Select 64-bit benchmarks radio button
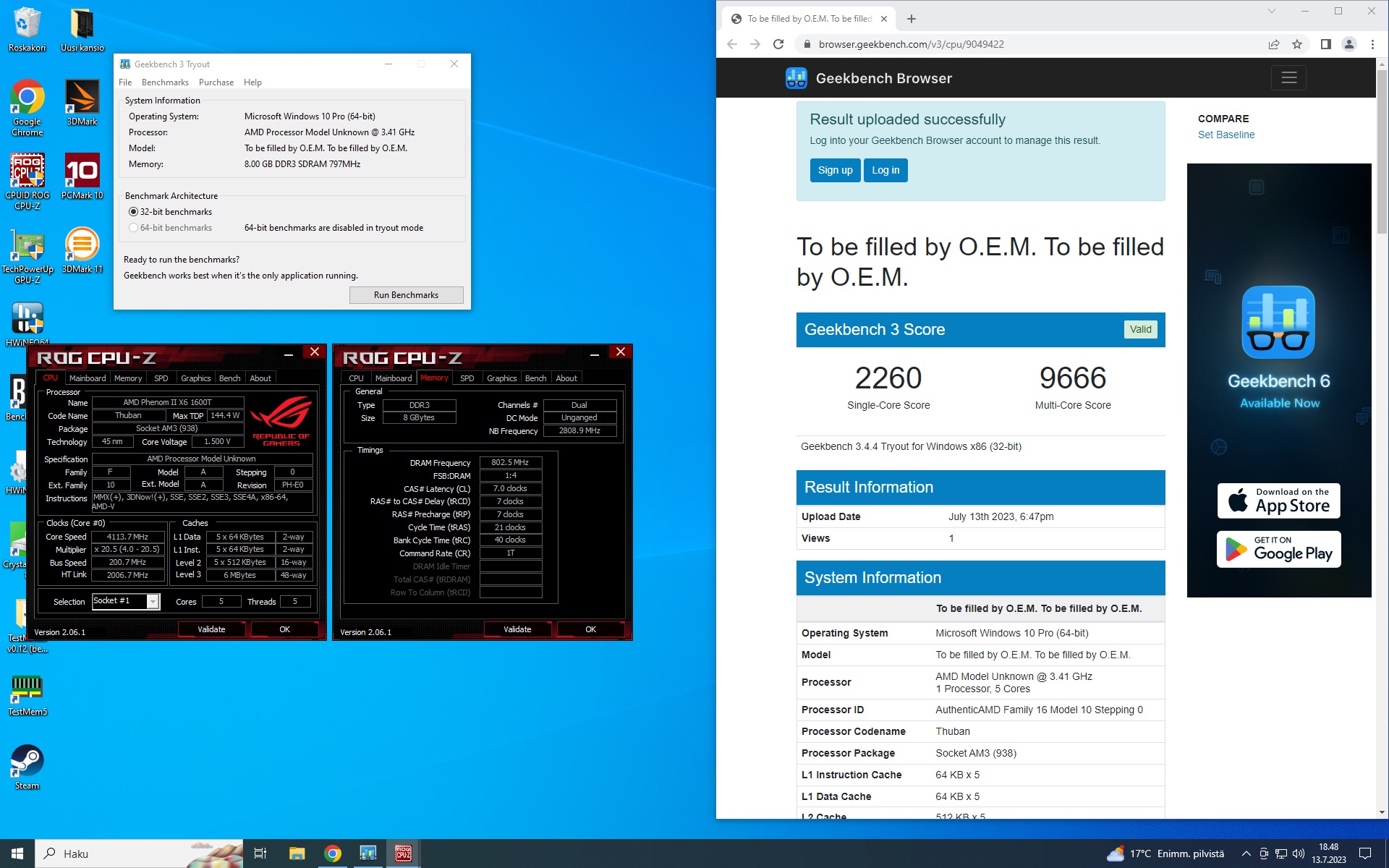Screen dimensions: 1389x868 point(133,228)
